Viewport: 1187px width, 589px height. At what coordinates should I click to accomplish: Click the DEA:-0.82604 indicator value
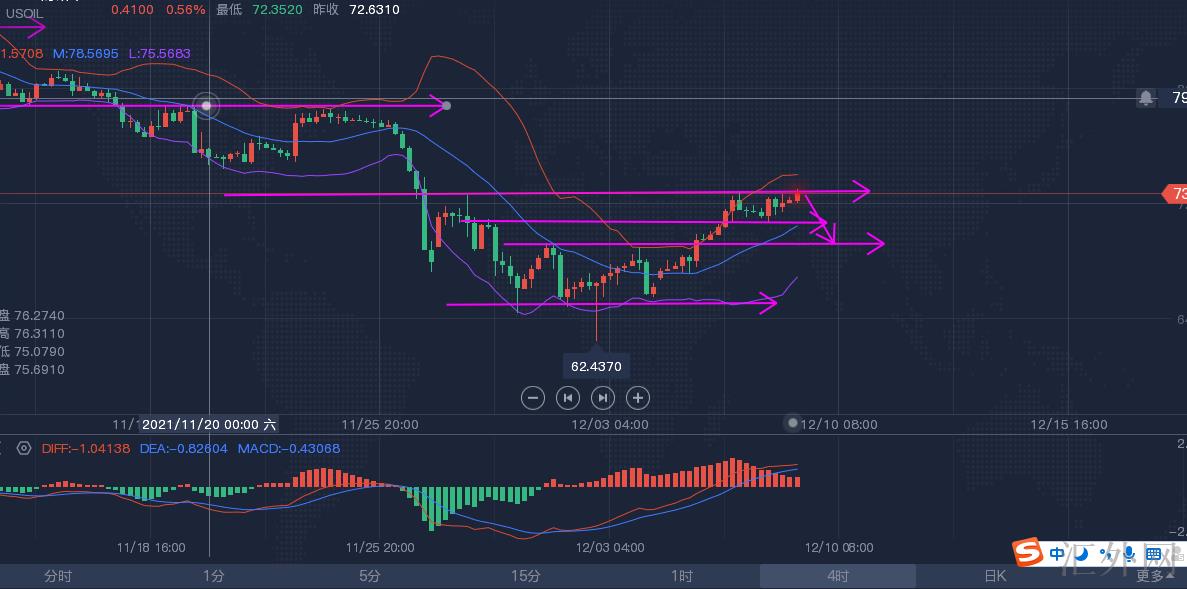(x=184, y=448)
